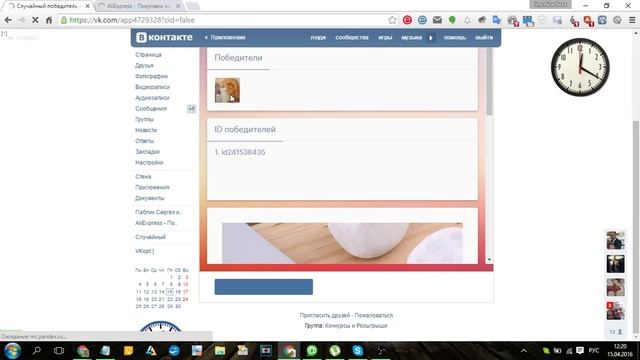Click the red circular 'e' extension icon
The width and height of the screenshot is (640, 360).
(407, 20)
